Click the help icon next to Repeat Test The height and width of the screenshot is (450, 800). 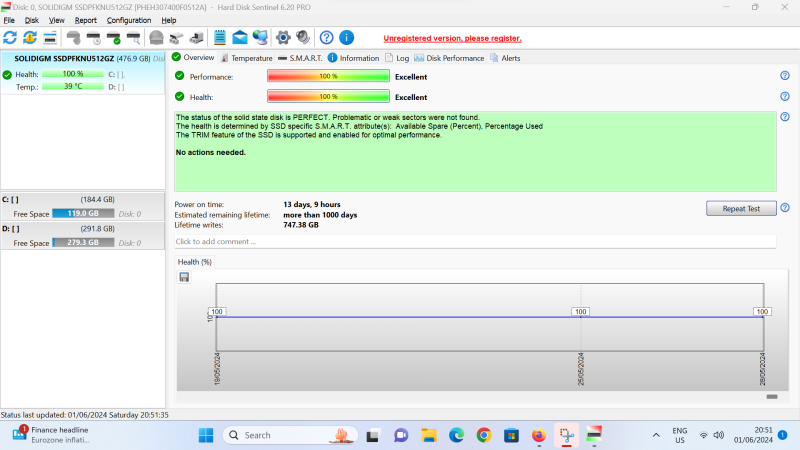point(785,208)
